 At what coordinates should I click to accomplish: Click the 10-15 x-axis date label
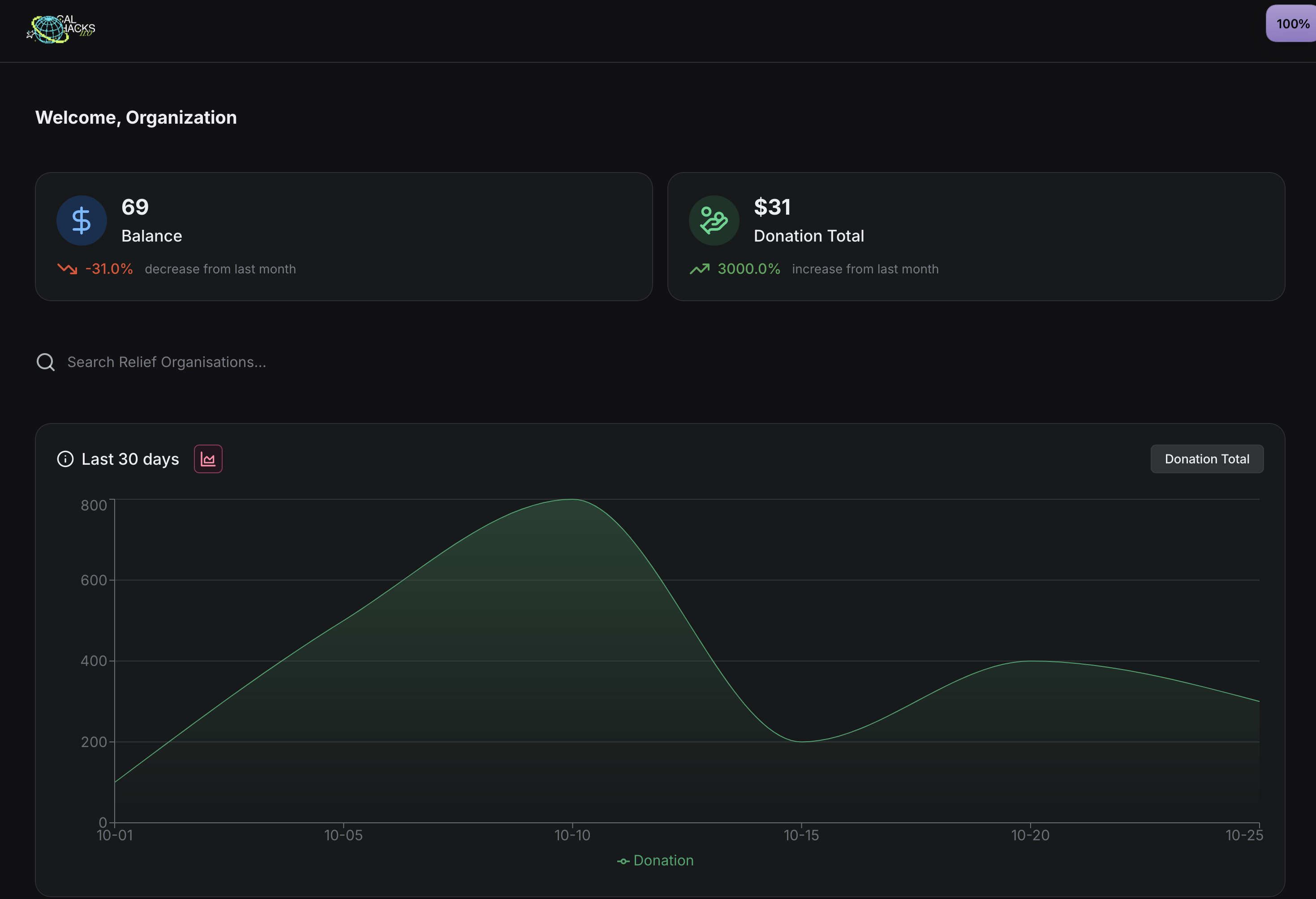coord(801,835)
